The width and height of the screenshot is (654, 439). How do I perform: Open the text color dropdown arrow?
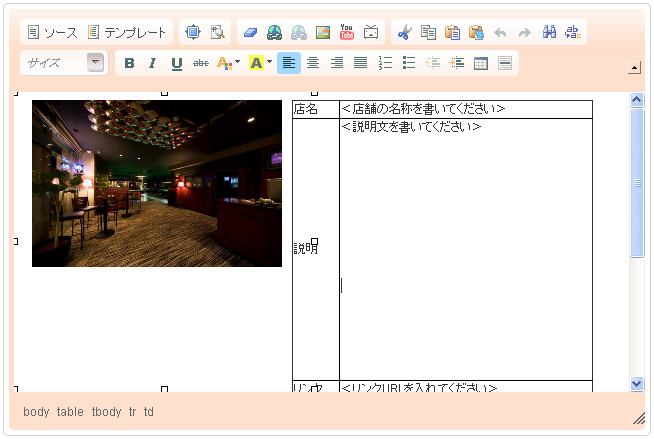click(237, 63)
